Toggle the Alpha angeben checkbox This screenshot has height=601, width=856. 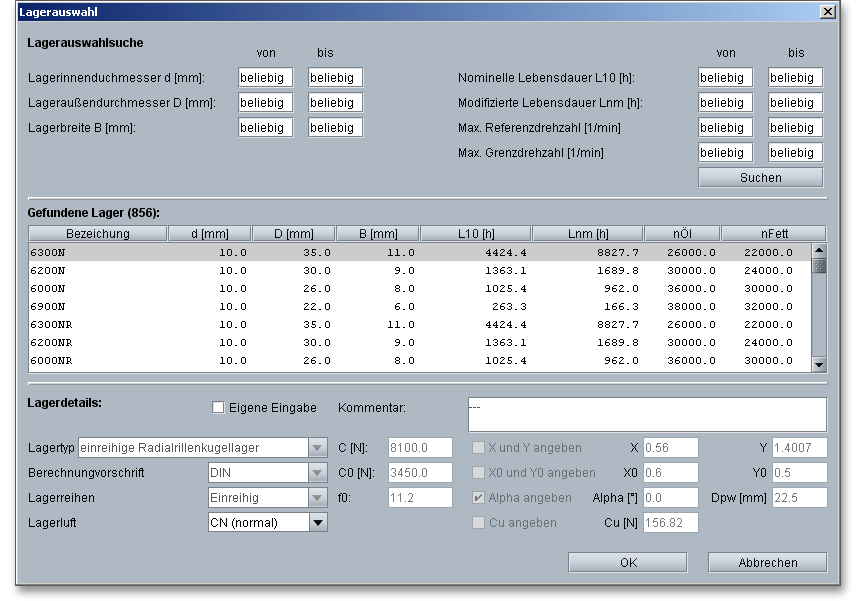coord(479,498)
